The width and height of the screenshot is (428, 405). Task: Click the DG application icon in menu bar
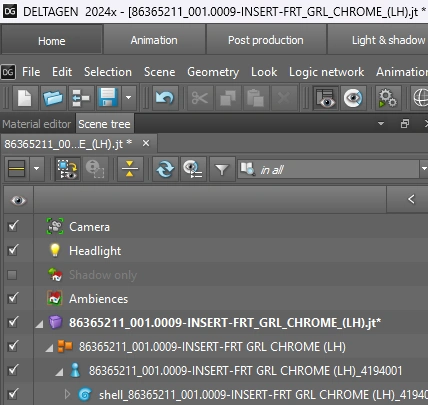click(x=8, y=72)
